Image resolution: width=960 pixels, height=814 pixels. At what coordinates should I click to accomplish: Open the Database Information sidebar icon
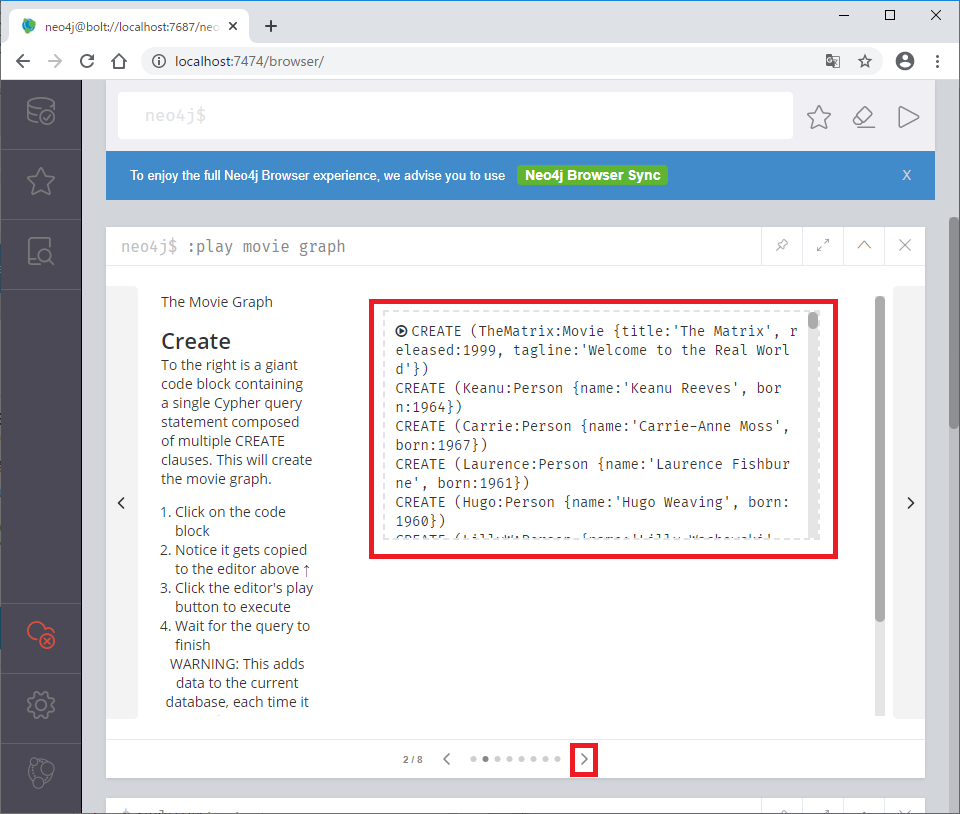click(41, 111)
